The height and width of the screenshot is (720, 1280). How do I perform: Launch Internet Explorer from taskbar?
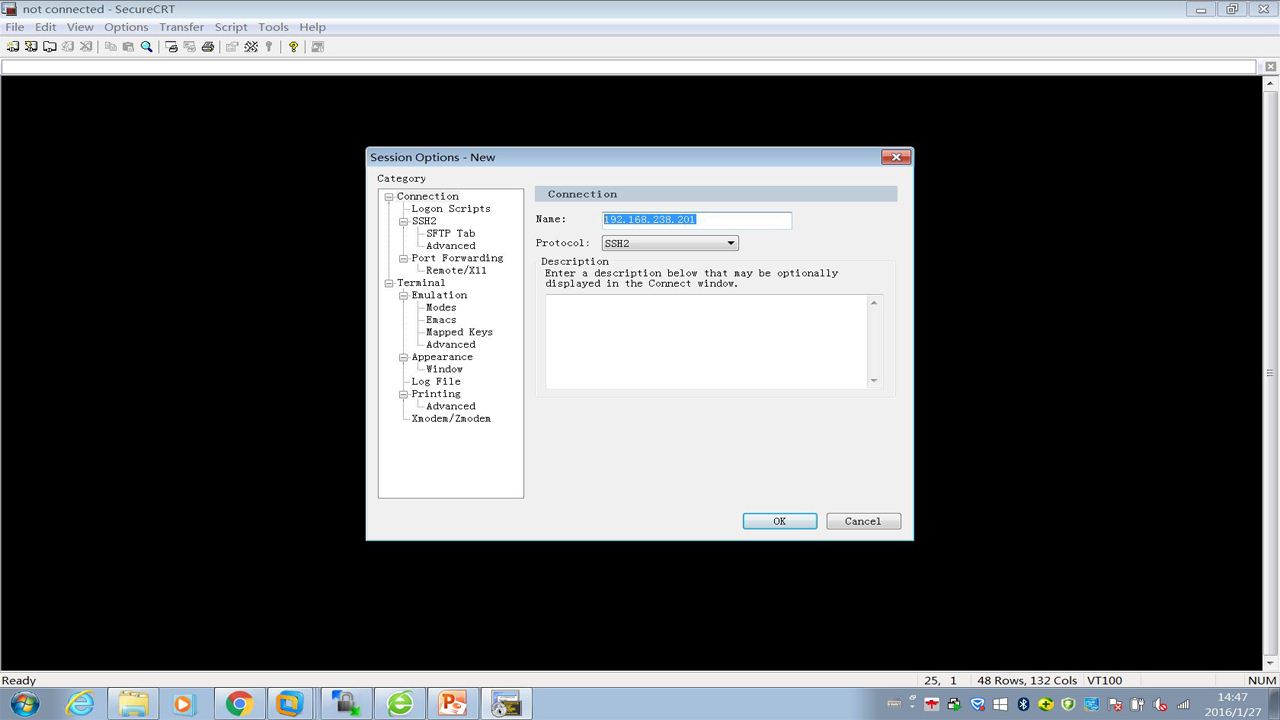[80, 704]
